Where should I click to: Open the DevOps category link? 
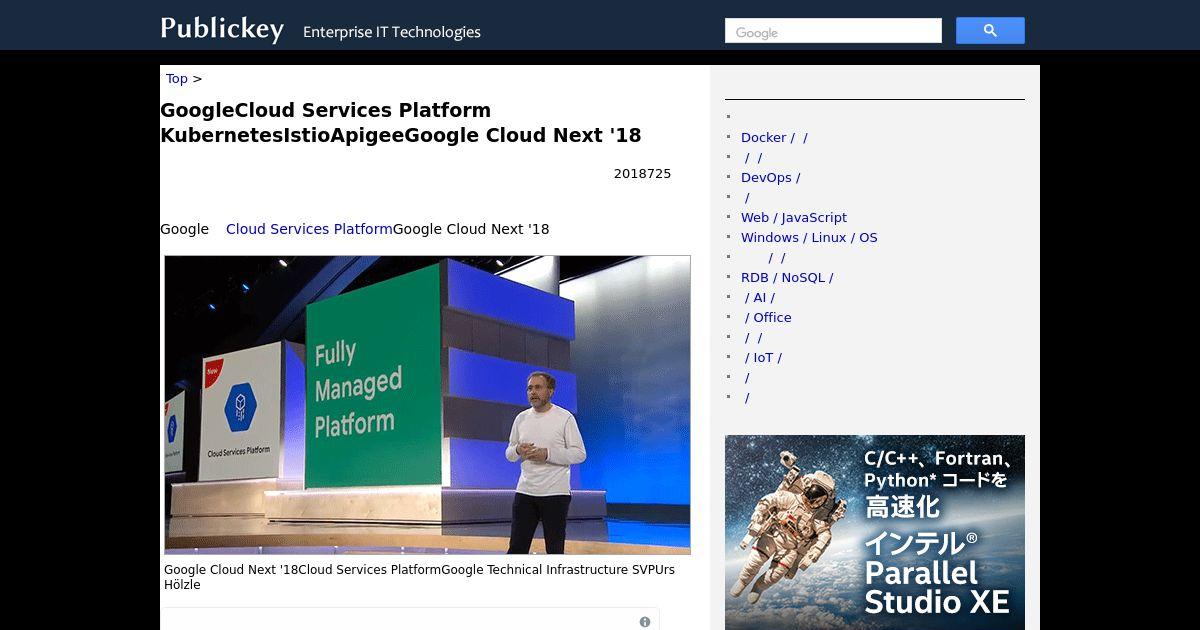[770, 178]
